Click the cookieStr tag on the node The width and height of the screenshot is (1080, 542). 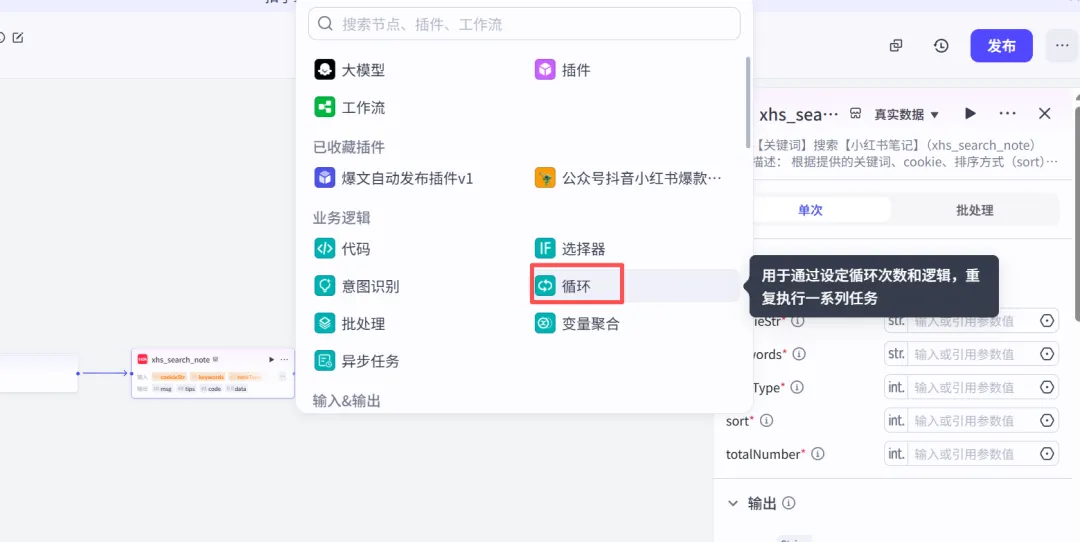169,377
